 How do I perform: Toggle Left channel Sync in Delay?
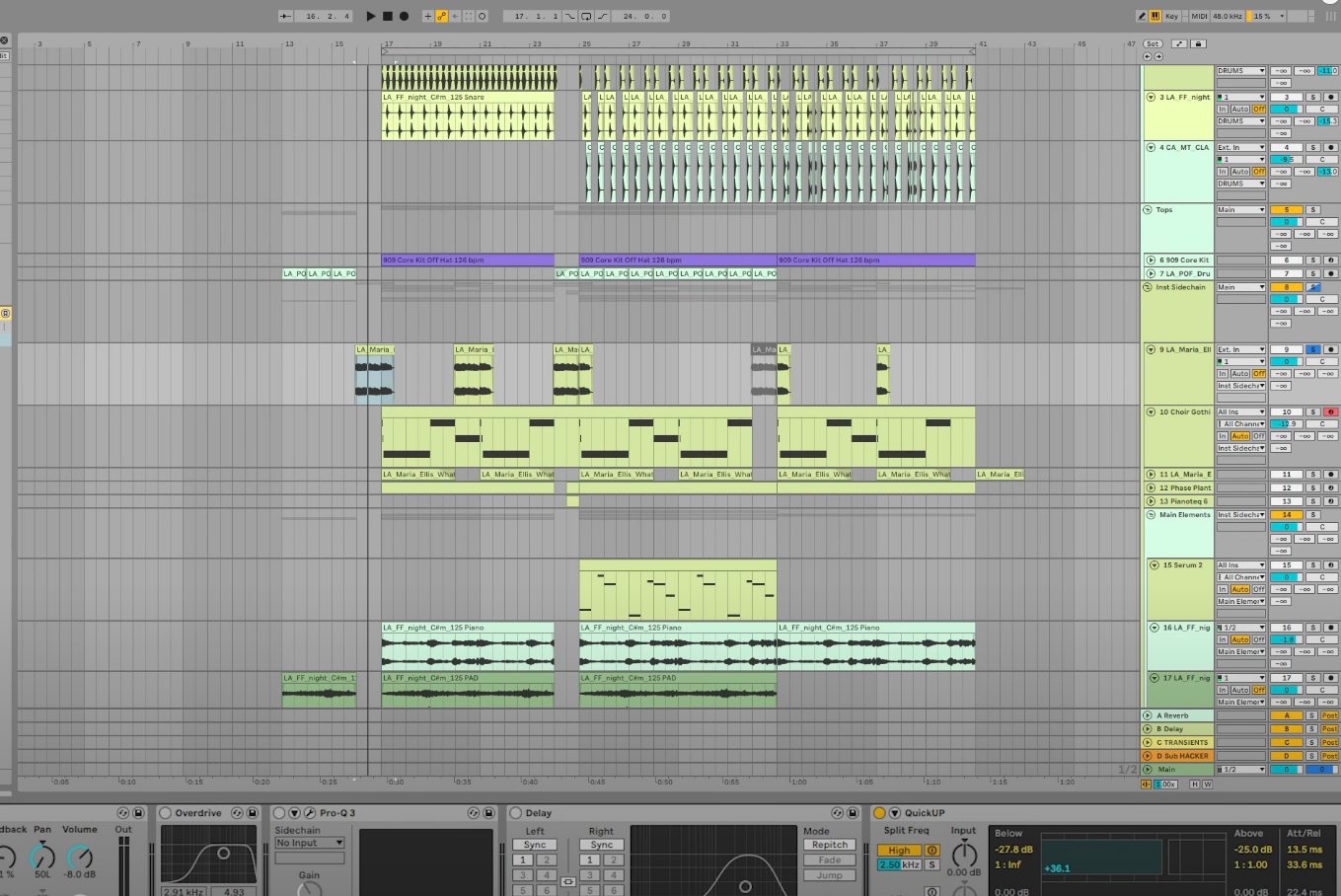pyautogui.click(x=535, y=845)
